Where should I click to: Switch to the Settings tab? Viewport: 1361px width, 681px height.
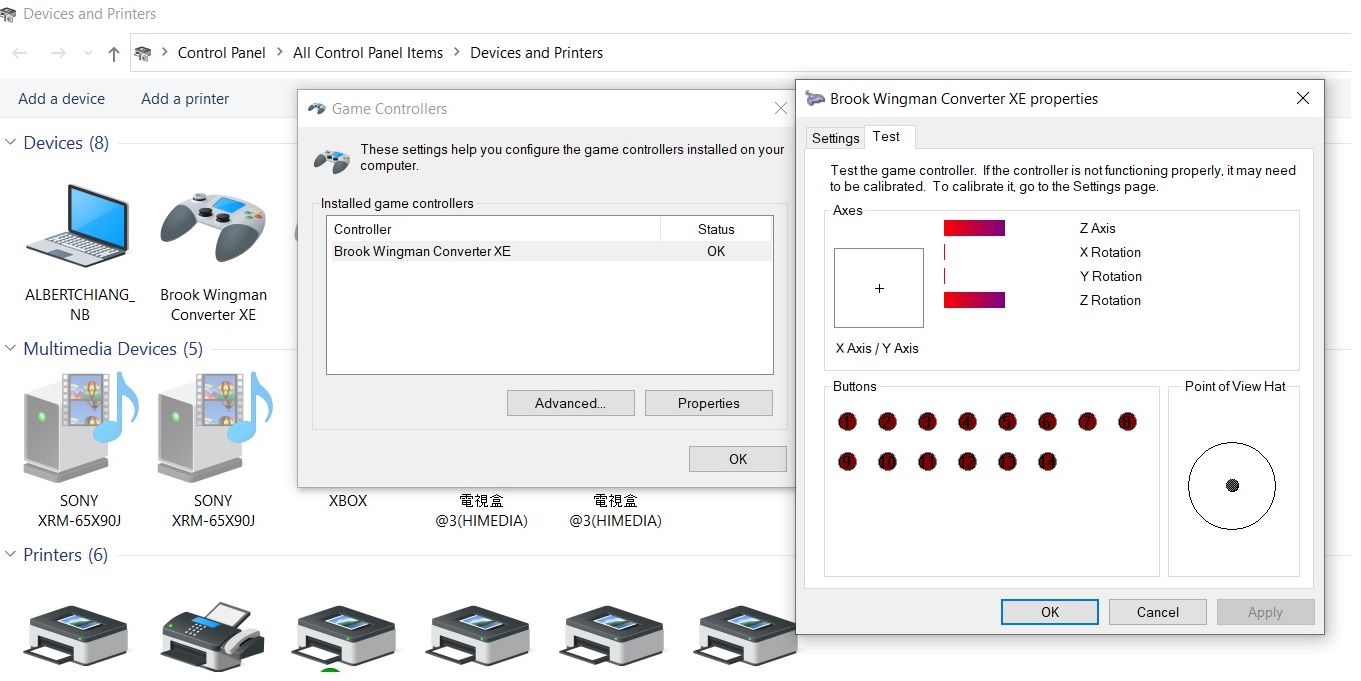[835, 138]
